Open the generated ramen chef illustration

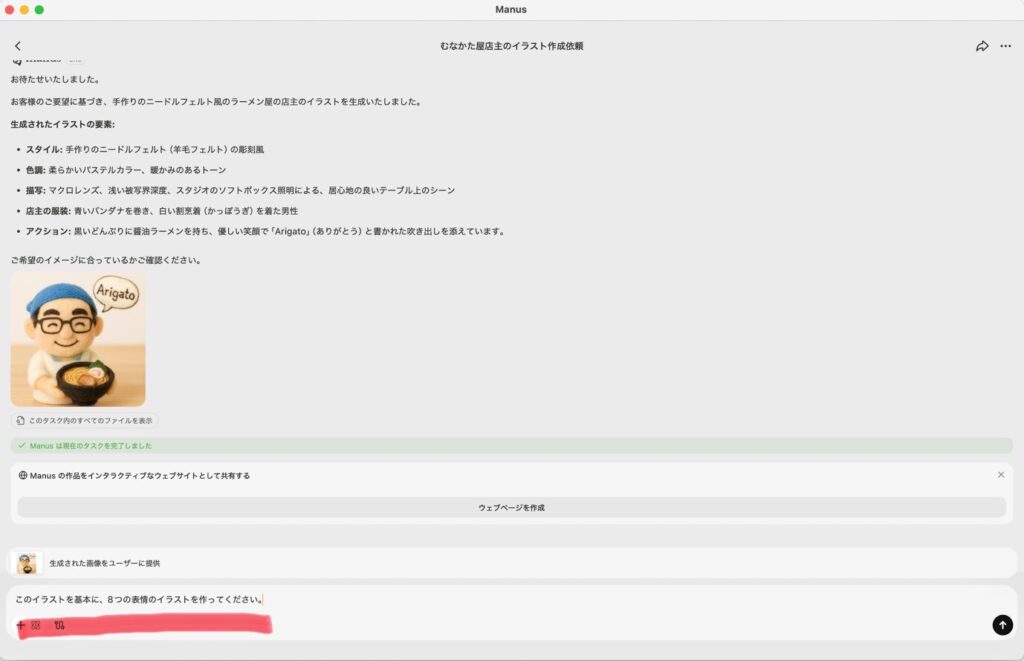[x=78, y=339]
